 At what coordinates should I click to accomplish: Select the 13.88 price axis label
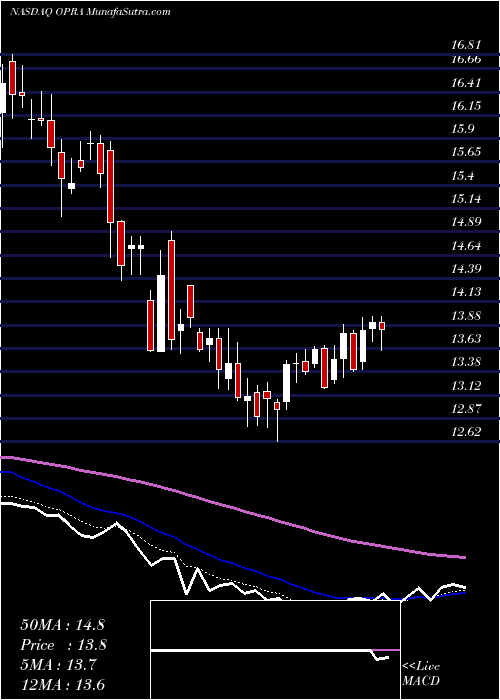coord(466,316)
